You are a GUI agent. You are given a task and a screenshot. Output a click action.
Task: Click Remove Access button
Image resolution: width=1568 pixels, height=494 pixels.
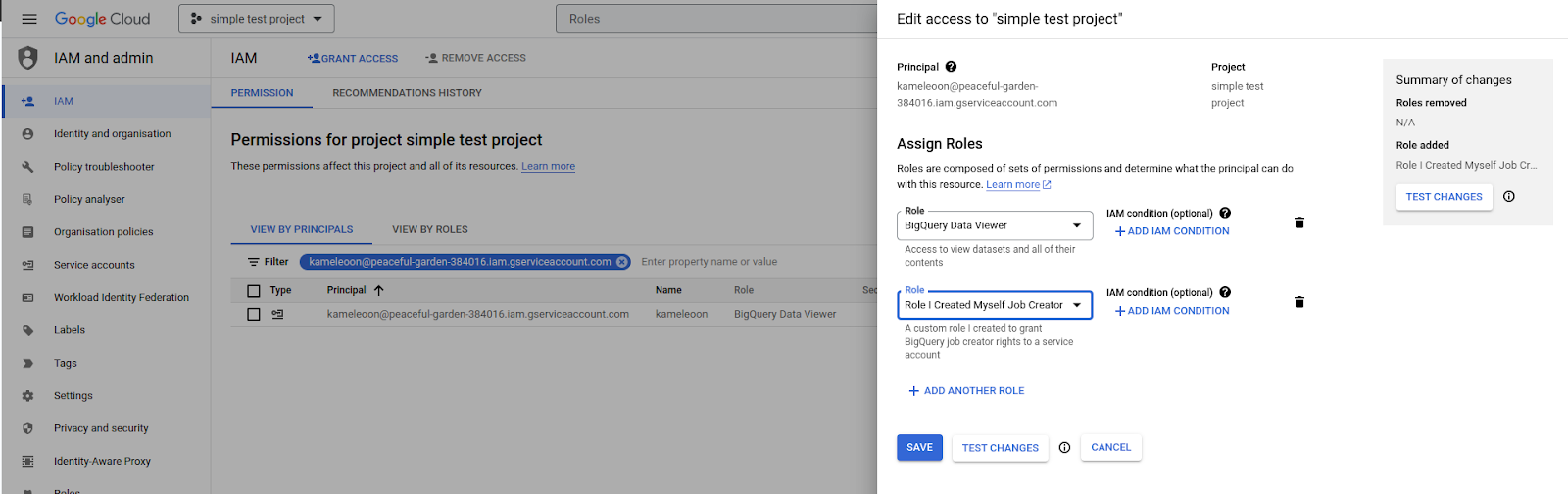pos(475,58)
